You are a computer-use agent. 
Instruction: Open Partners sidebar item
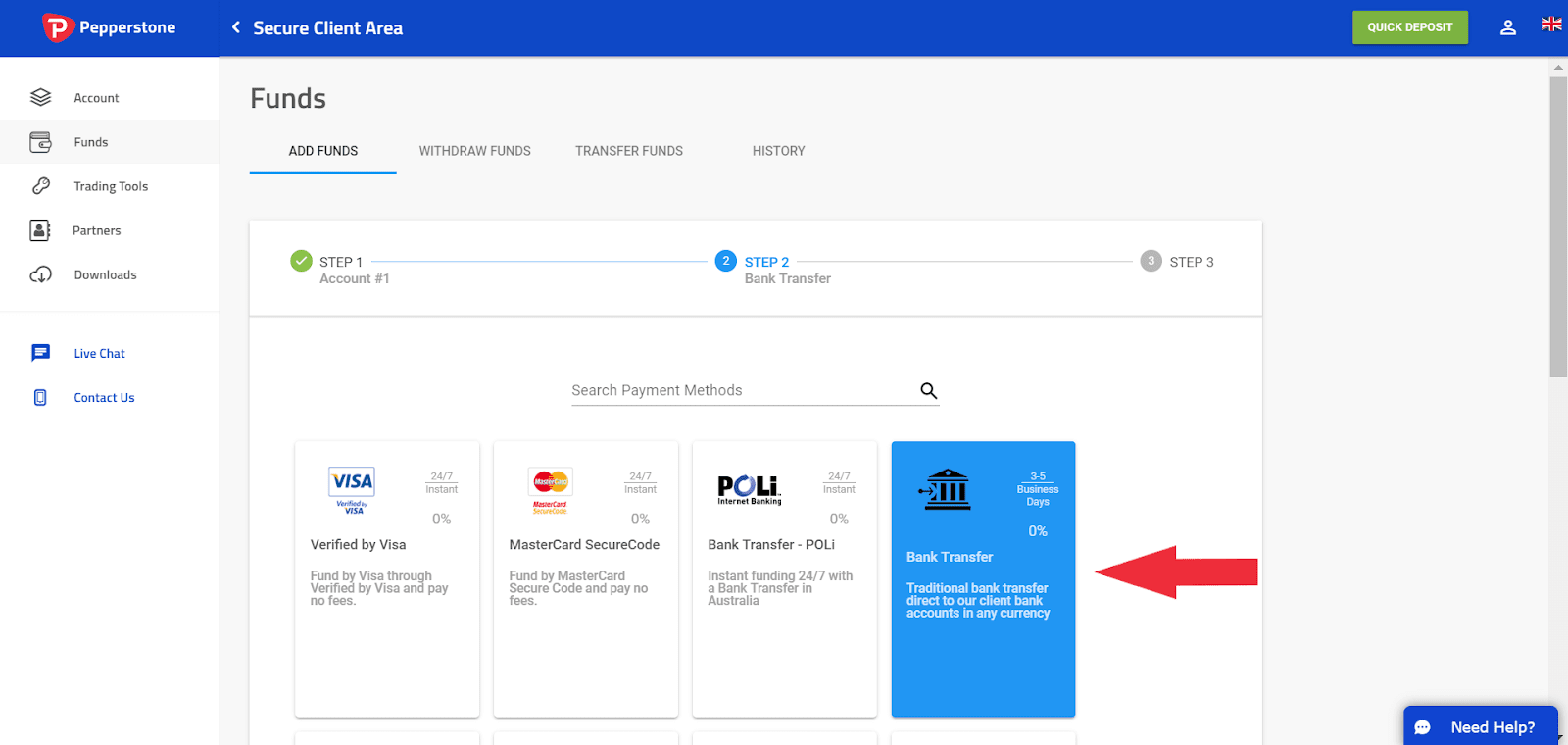click(110, 230)
